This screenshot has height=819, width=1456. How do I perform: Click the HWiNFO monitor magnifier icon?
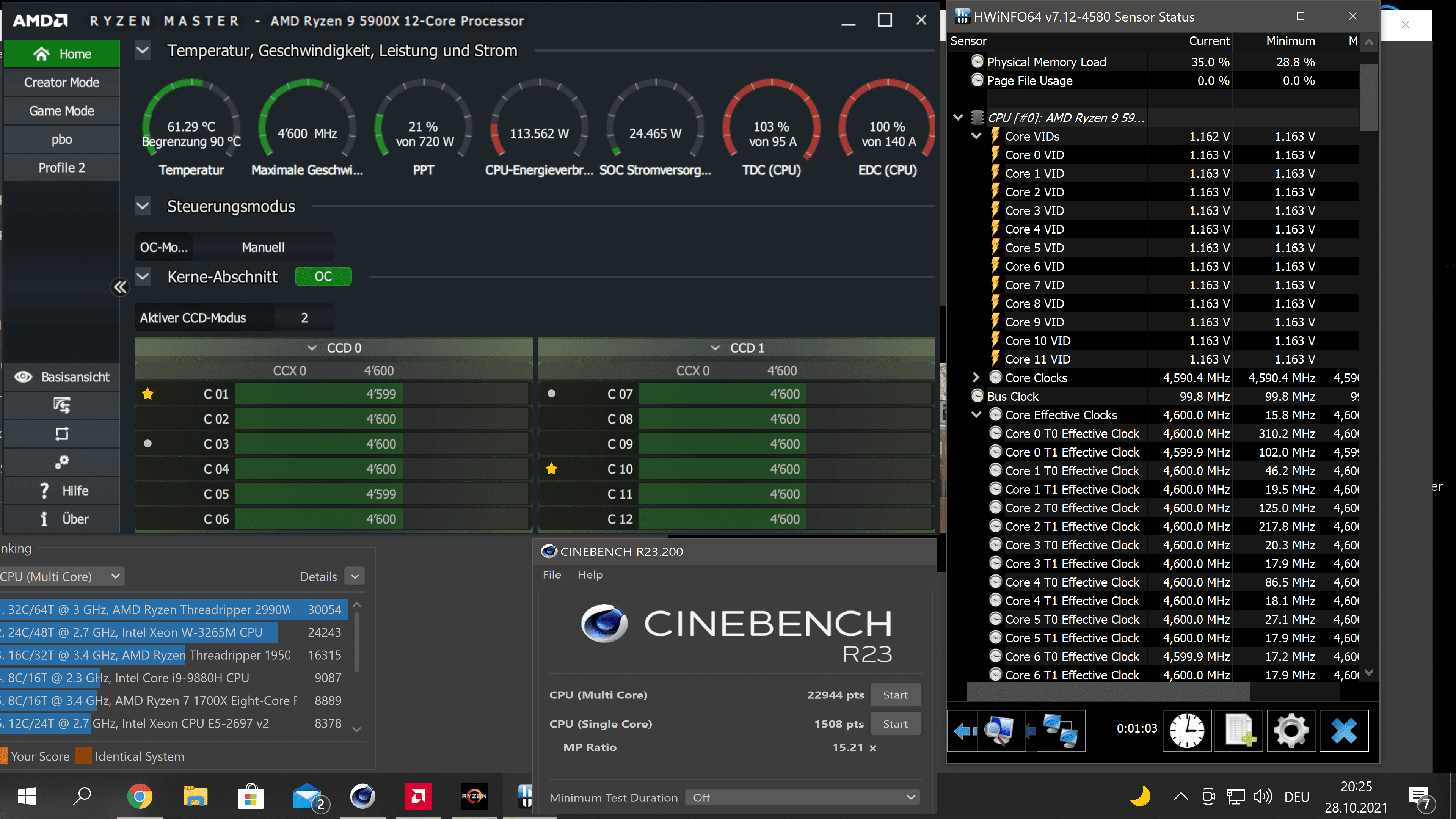tap(1001, 730)
